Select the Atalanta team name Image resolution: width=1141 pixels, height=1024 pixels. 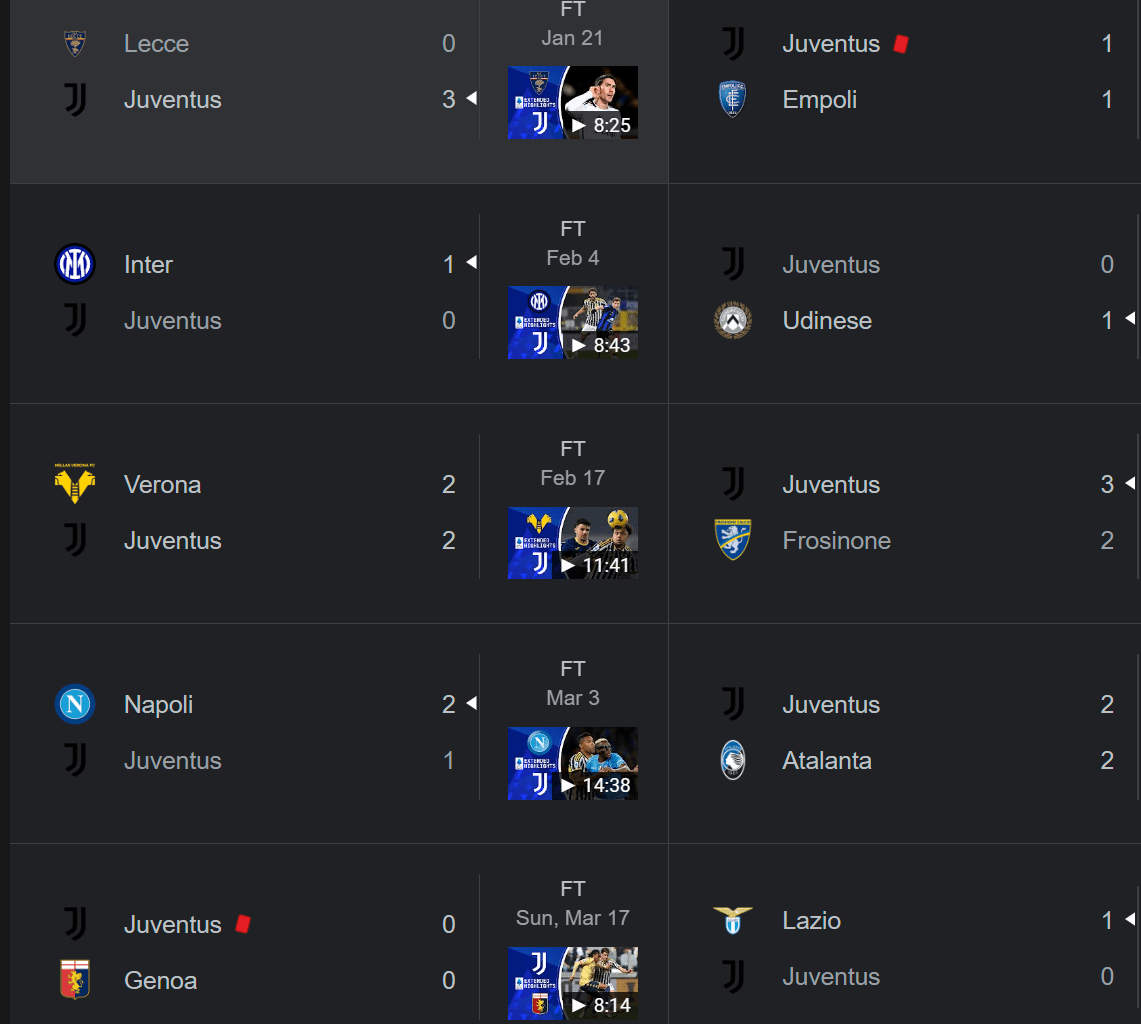827,760
